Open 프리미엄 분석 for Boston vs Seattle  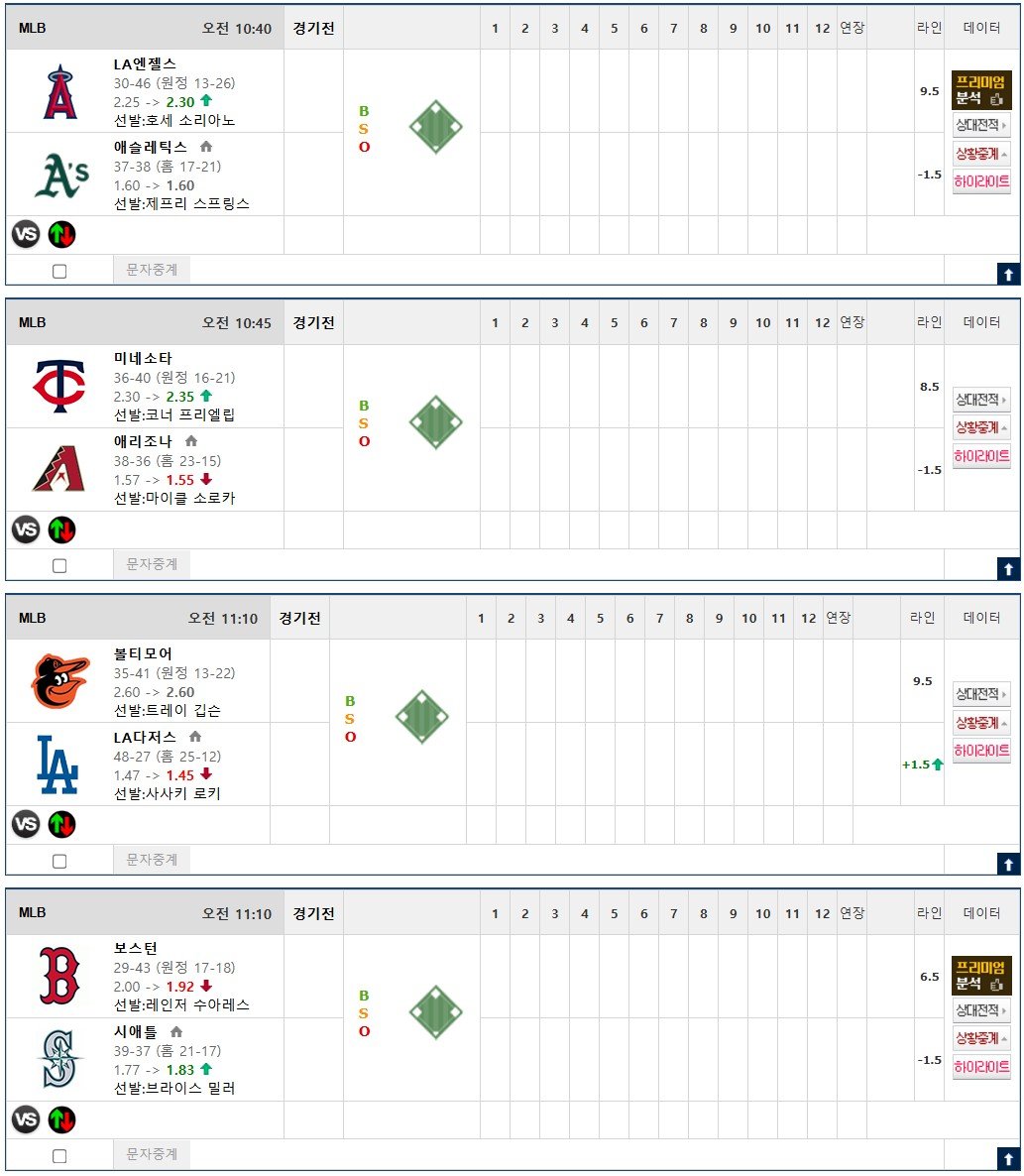click(x=981, y=975)
